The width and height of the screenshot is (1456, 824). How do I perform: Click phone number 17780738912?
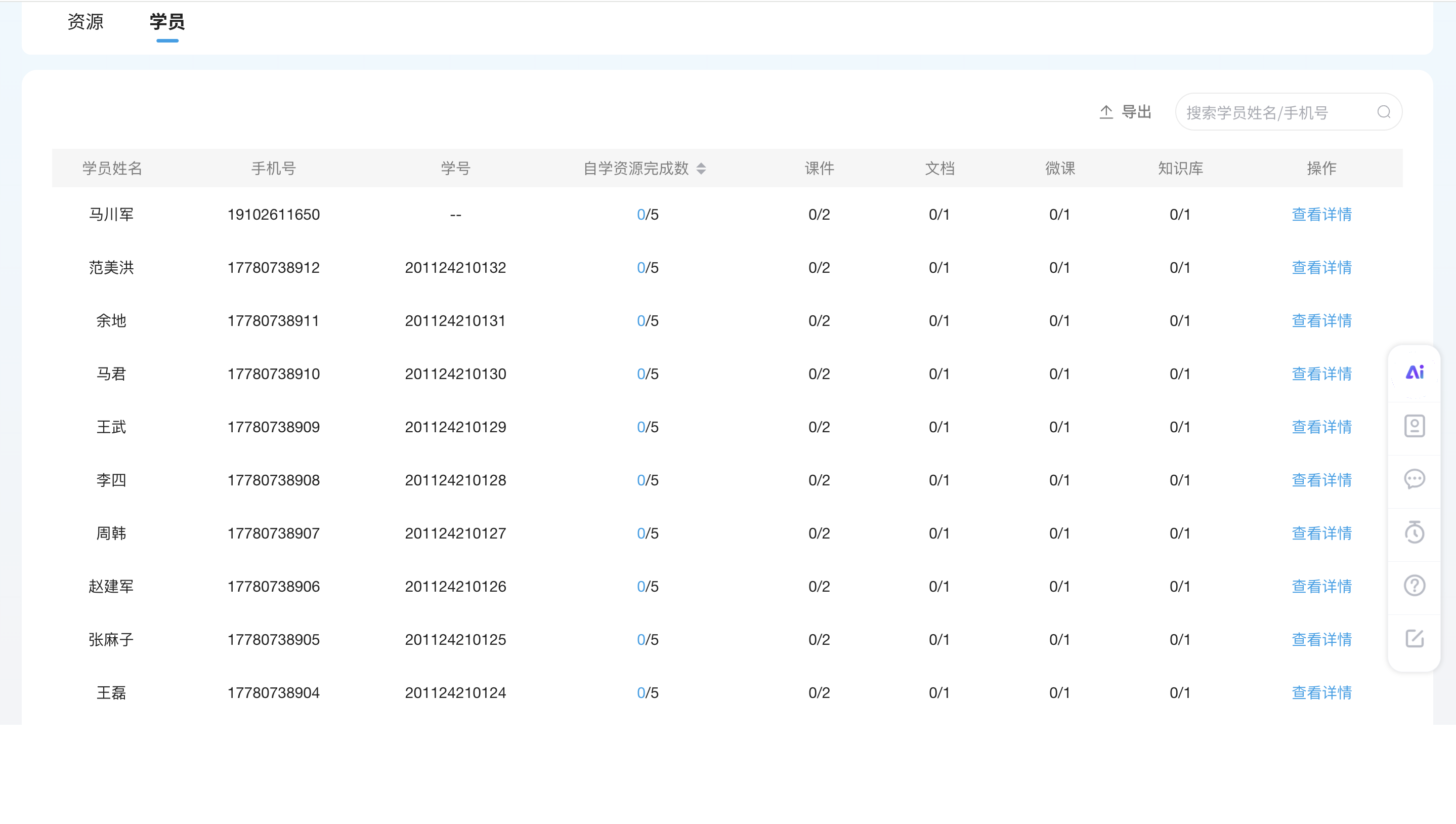[274, 268]
